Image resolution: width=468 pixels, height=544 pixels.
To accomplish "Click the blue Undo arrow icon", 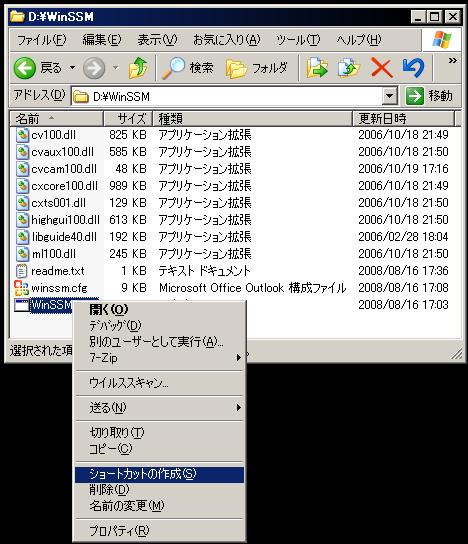I will pyautogui.click(x=413, y=68).
